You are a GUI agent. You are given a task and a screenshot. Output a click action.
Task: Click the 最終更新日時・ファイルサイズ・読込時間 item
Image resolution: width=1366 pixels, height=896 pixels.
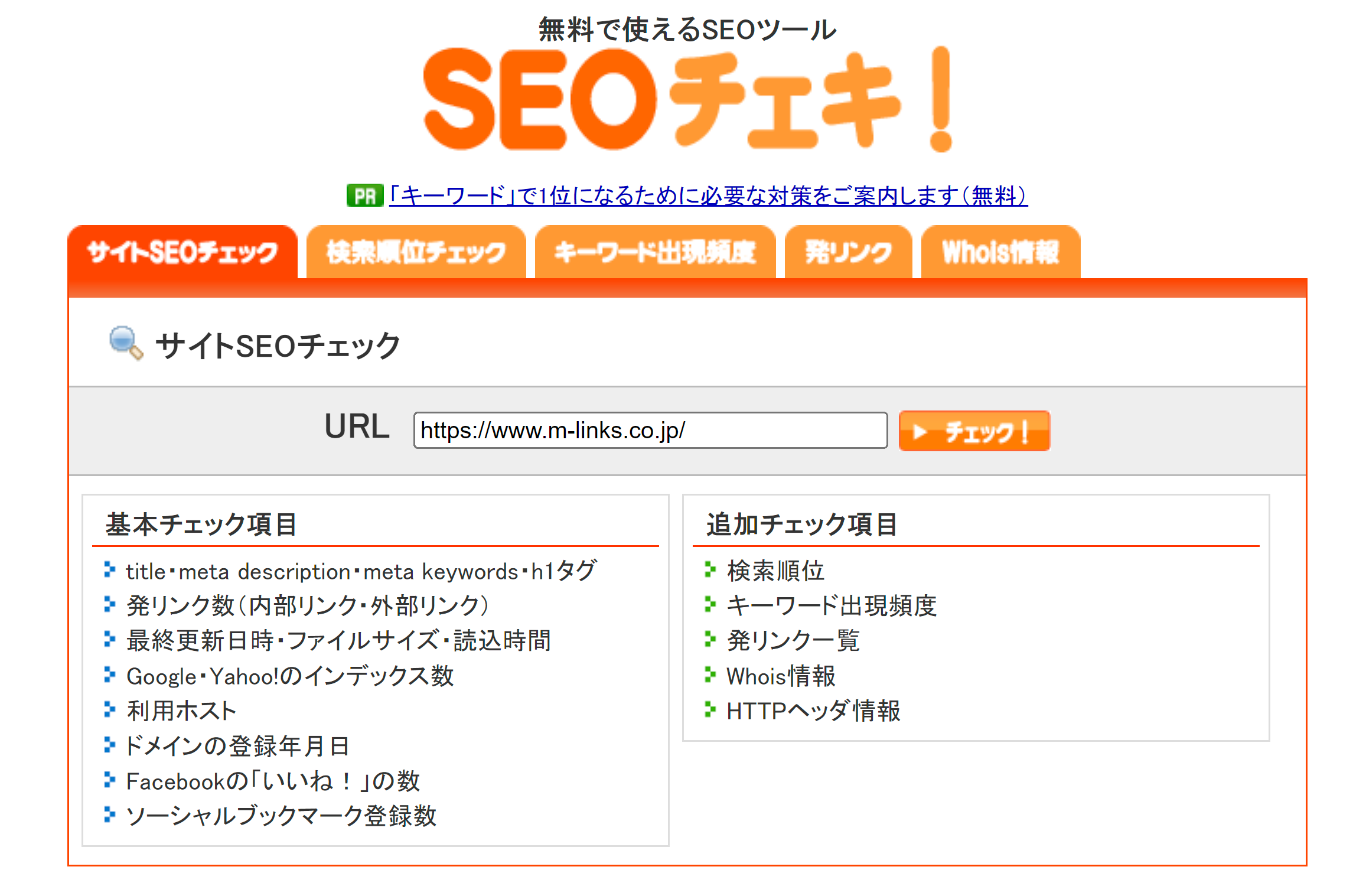[338, 641]
